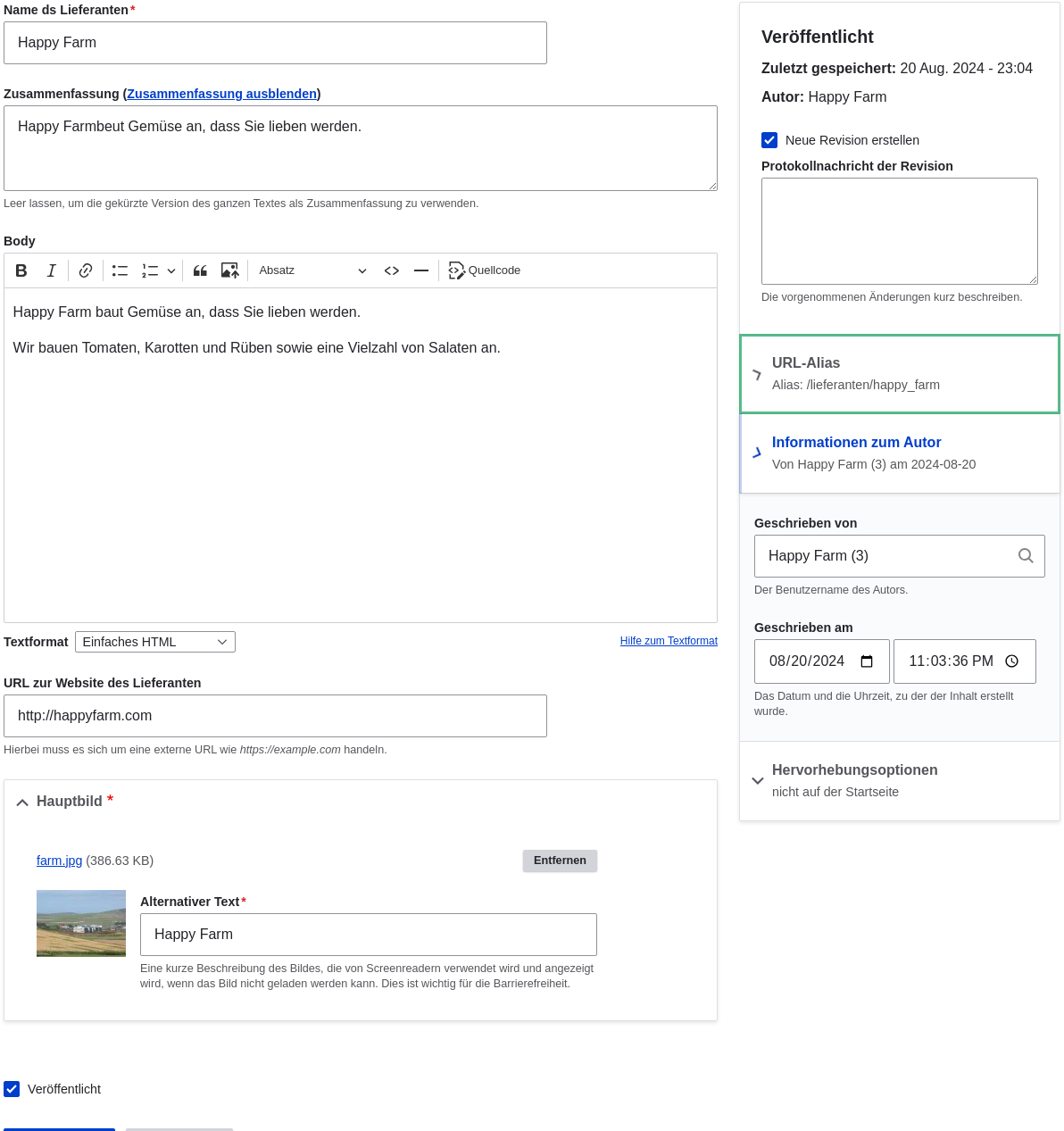Insert a horizontal line
1064x1131 pixels.
421,270
